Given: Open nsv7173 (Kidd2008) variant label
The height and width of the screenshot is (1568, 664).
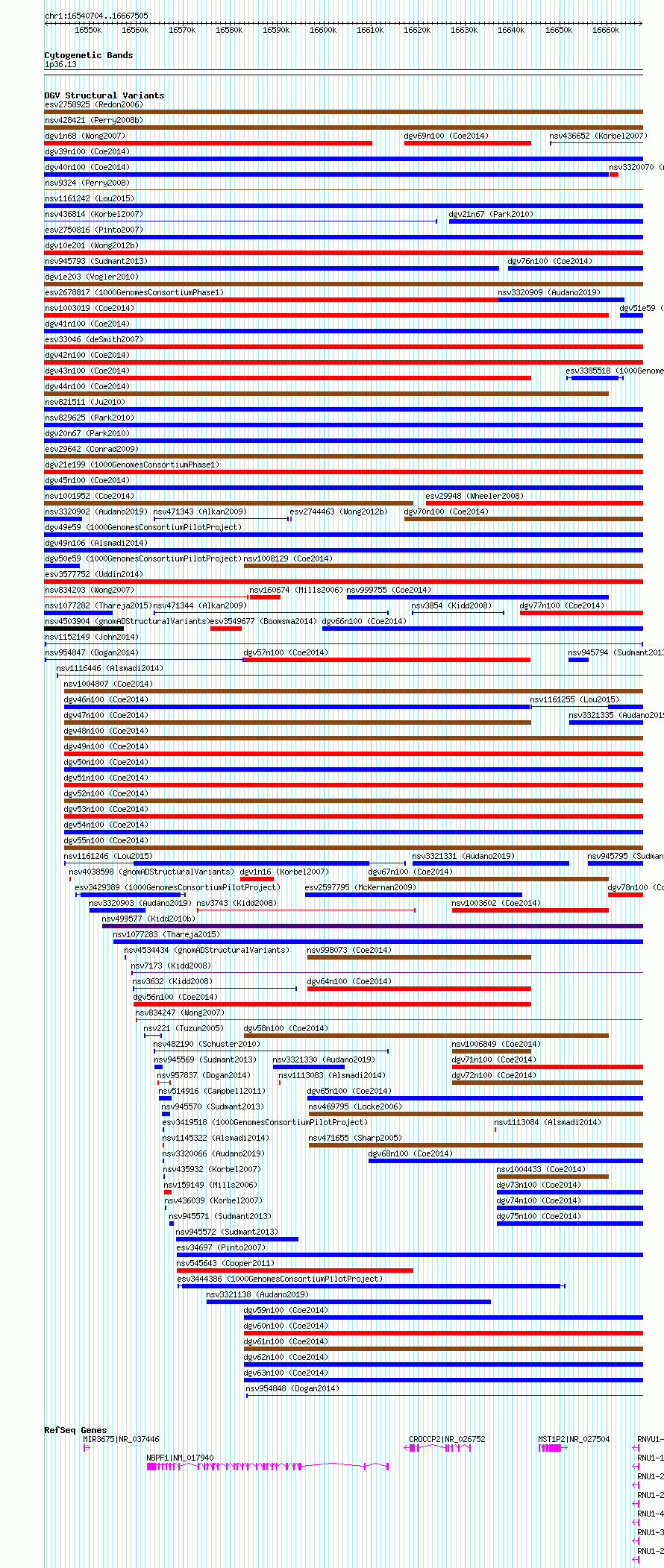Looking at the screenshot, I should 171,966.
